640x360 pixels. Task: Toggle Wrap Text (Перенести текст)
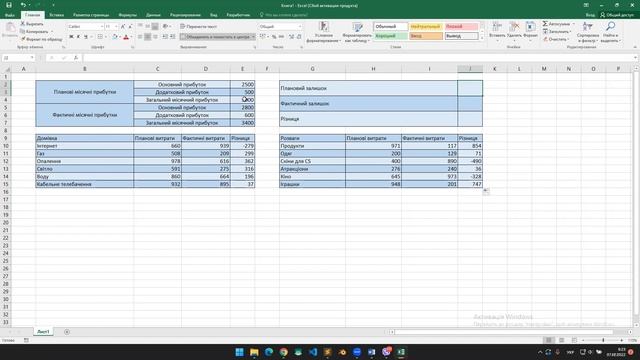pos(198,27)
